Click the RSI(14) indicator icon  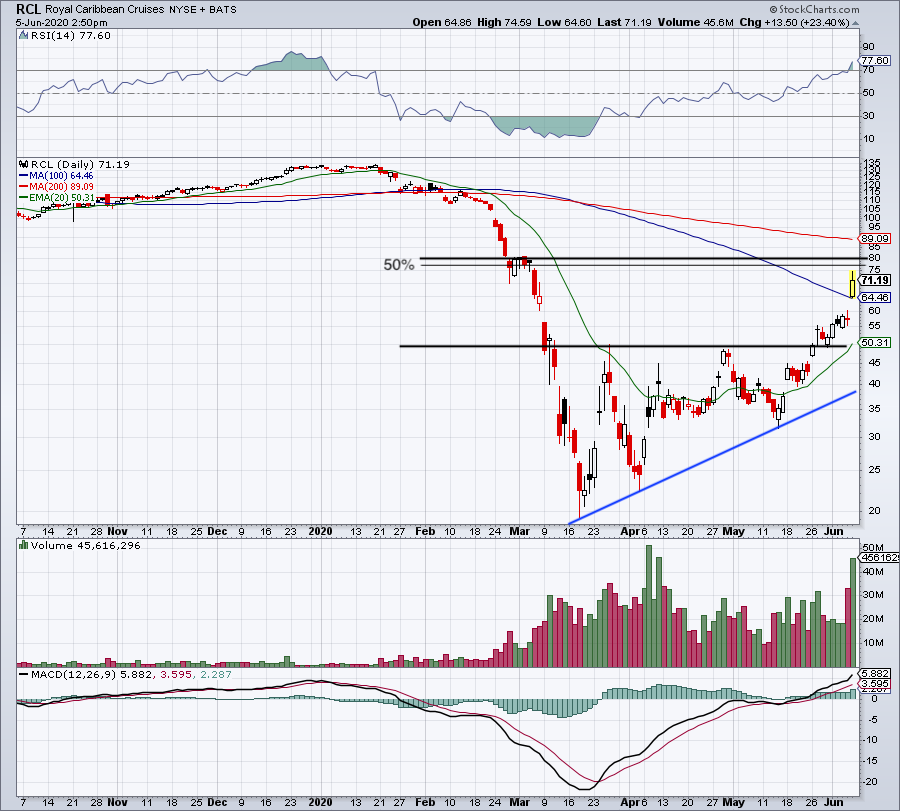[x=23, y=36]
